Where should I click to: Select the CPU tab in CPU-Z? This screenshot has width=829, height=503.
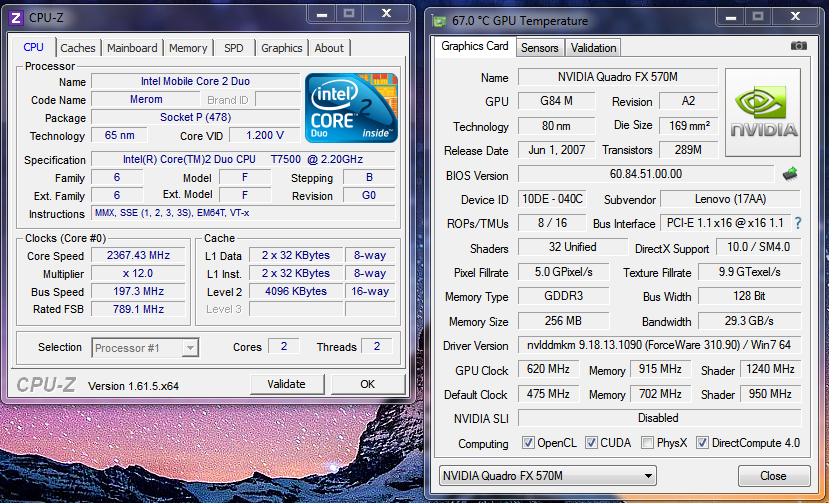tap(33, 47)
